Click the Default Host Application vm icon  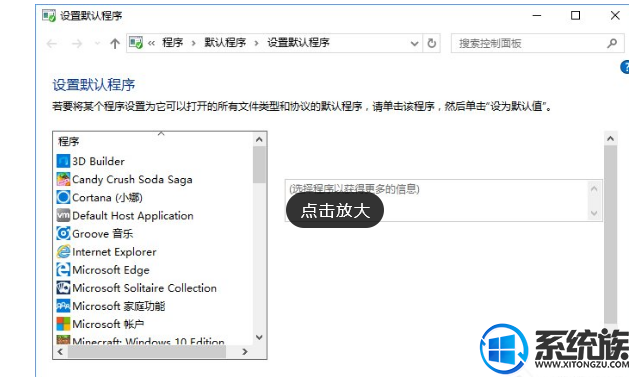coord(63,215)
